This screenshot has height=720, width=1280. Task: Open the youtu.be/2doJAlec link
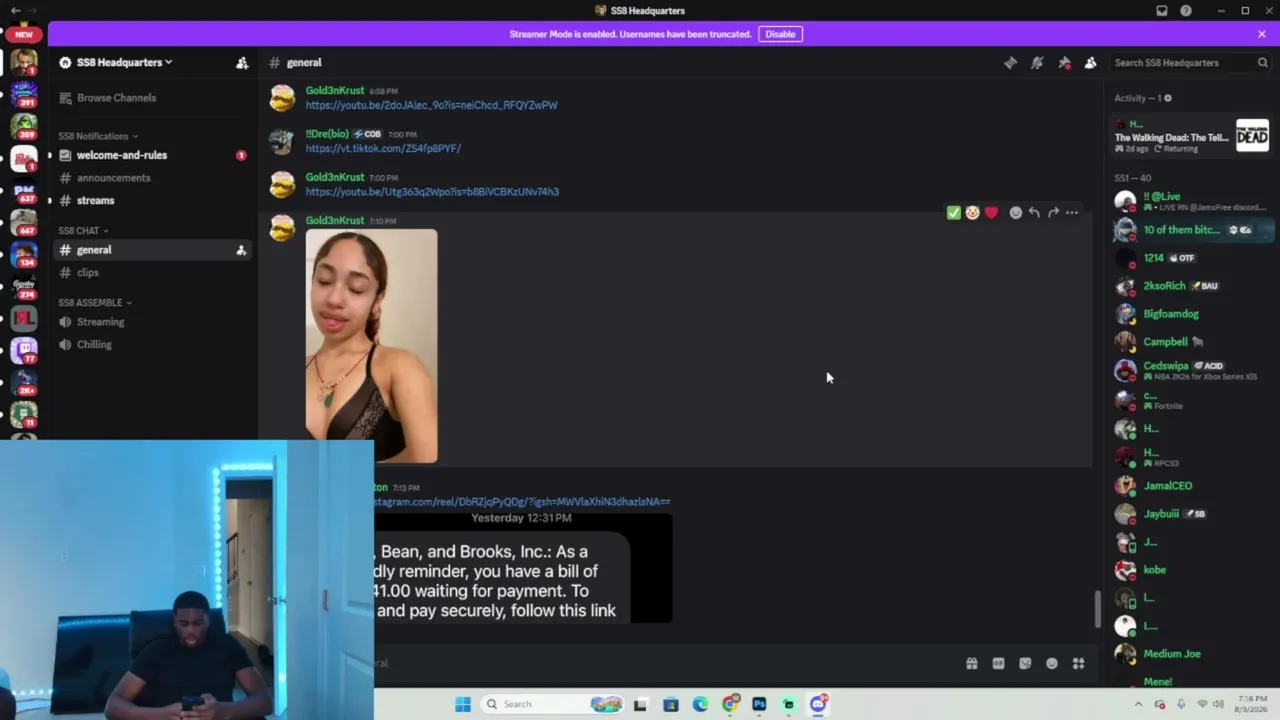(432, 105)
